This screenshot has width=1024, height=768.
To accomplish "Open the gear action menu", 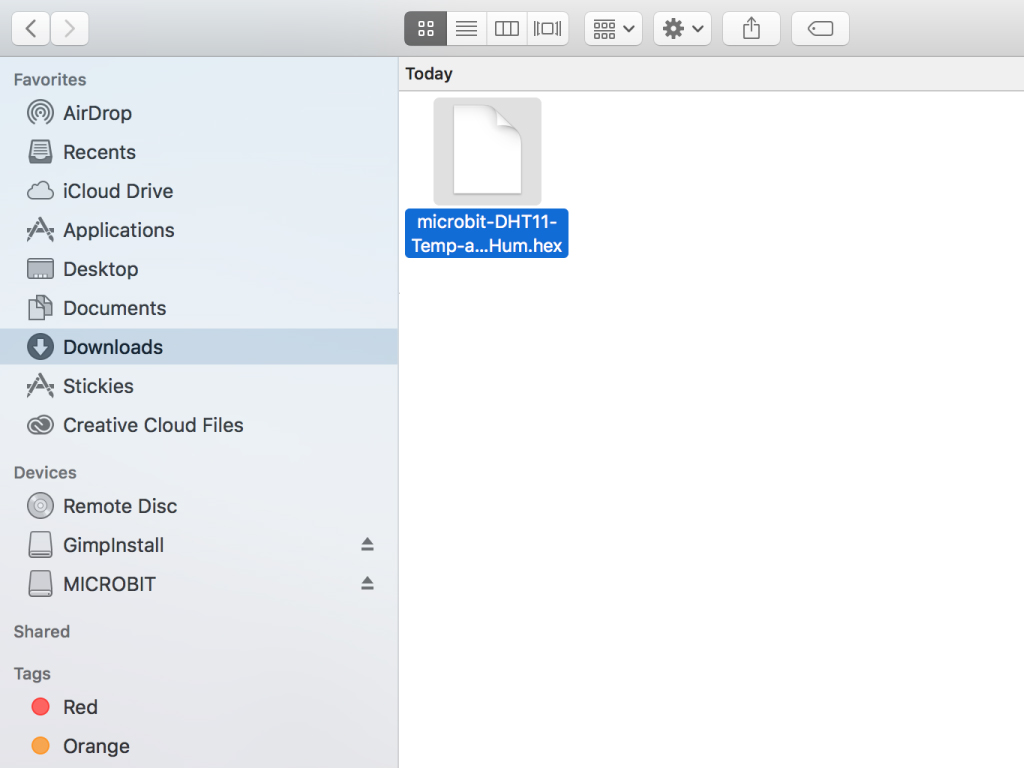I will tap(682, 29).
